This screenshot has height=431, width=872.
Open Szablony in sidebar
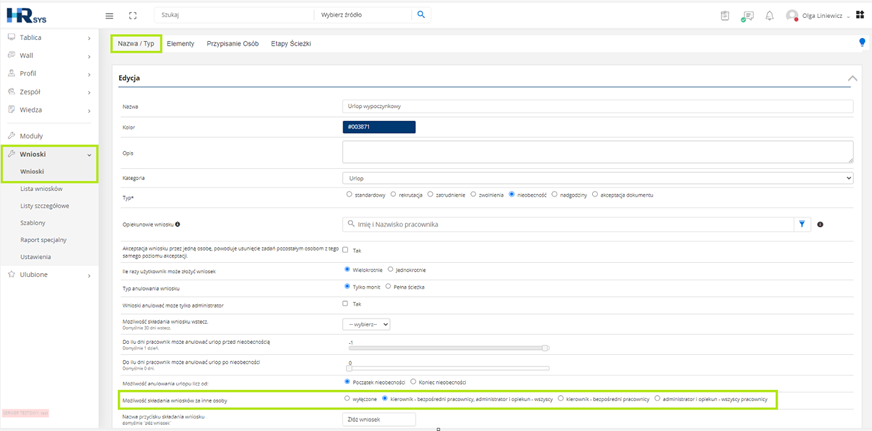(33, 223)
